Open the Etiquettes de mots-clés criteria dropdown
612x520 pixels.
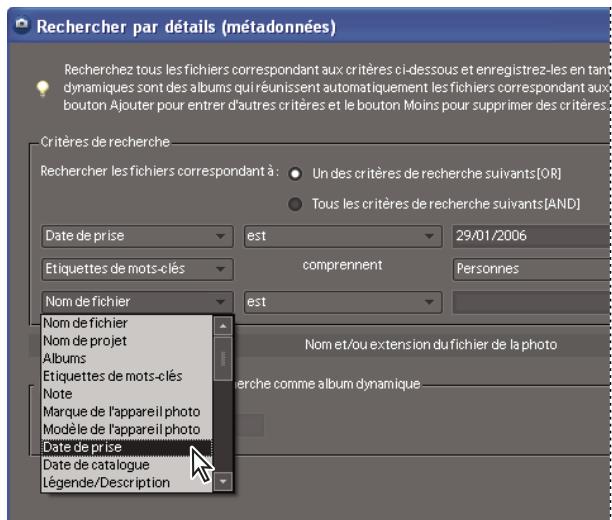coord(137,269)
